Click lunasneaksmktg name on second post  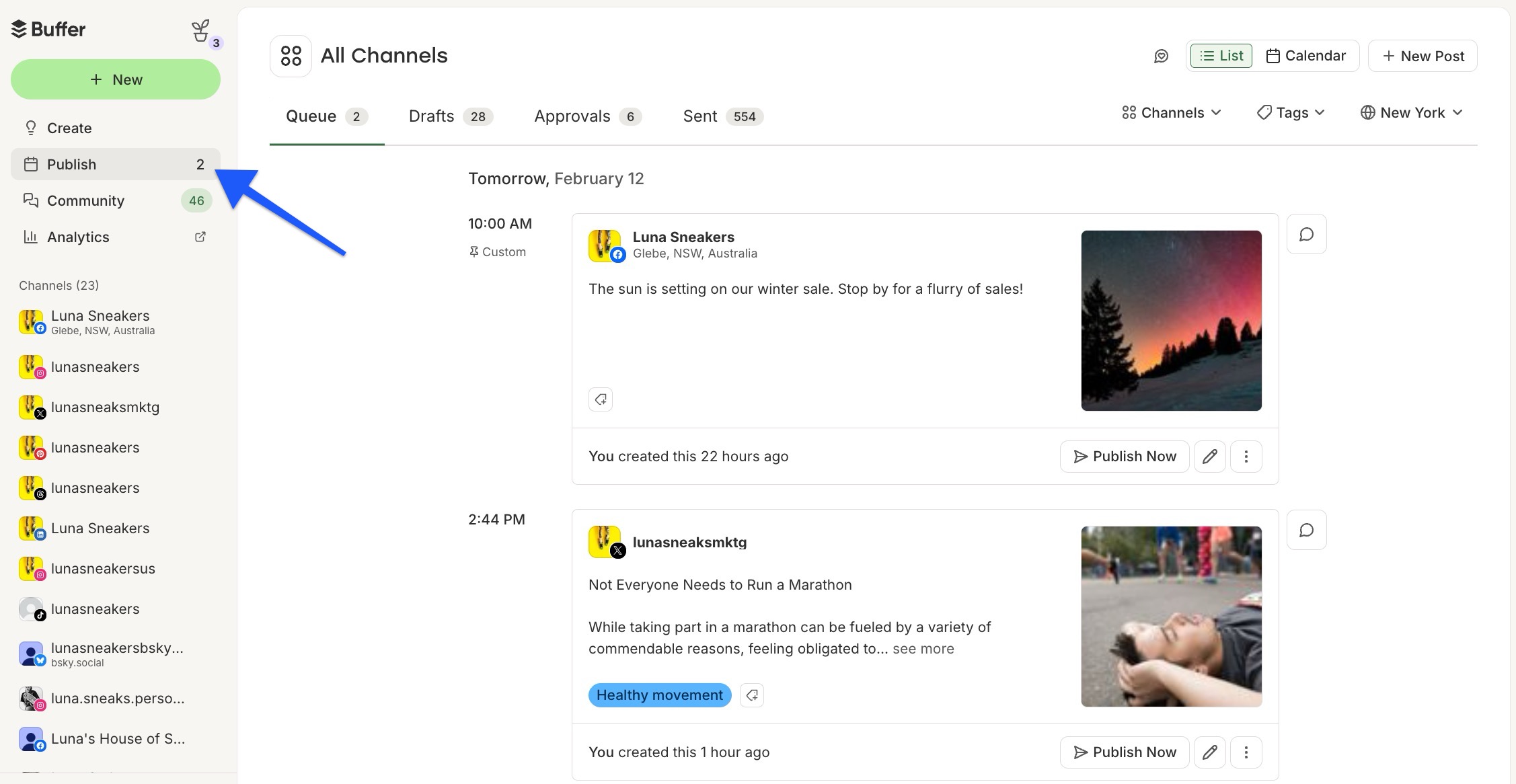[689, 543]
